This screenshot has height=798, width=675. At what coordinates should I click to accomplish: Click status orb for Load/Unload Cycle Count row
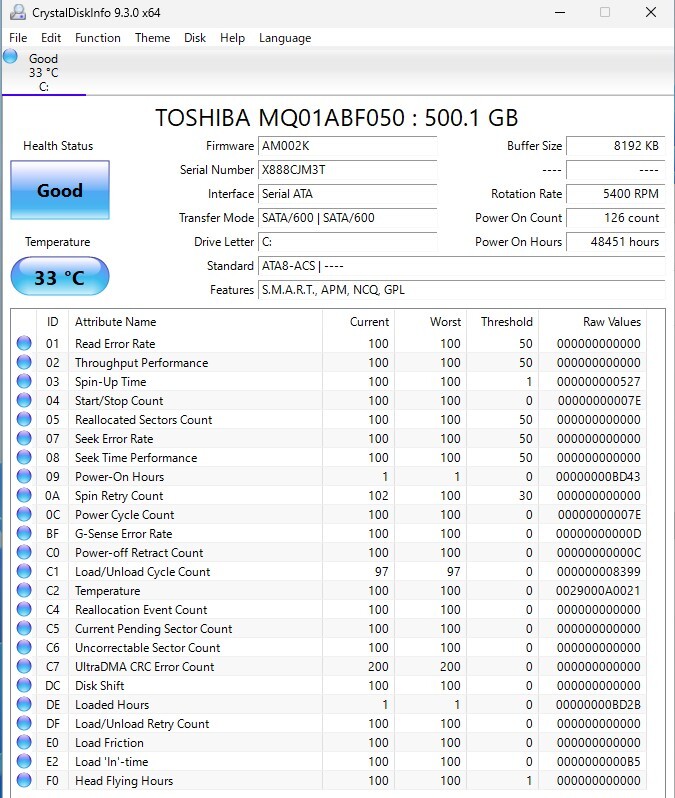[x=24, y=572]
